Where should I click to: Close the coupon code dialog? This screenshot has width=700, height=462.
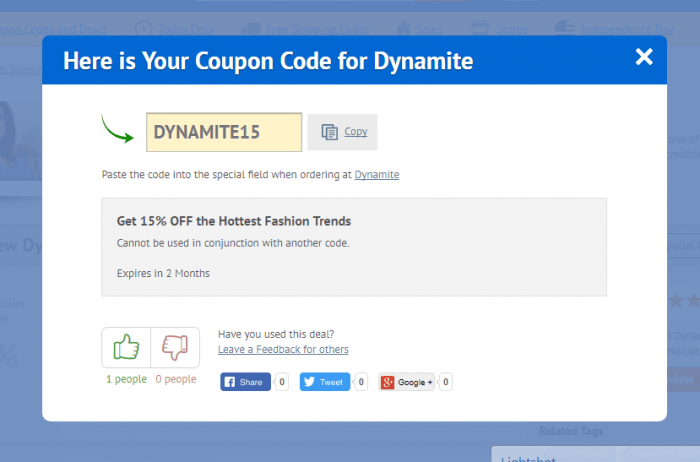click(x=644, y=57)
